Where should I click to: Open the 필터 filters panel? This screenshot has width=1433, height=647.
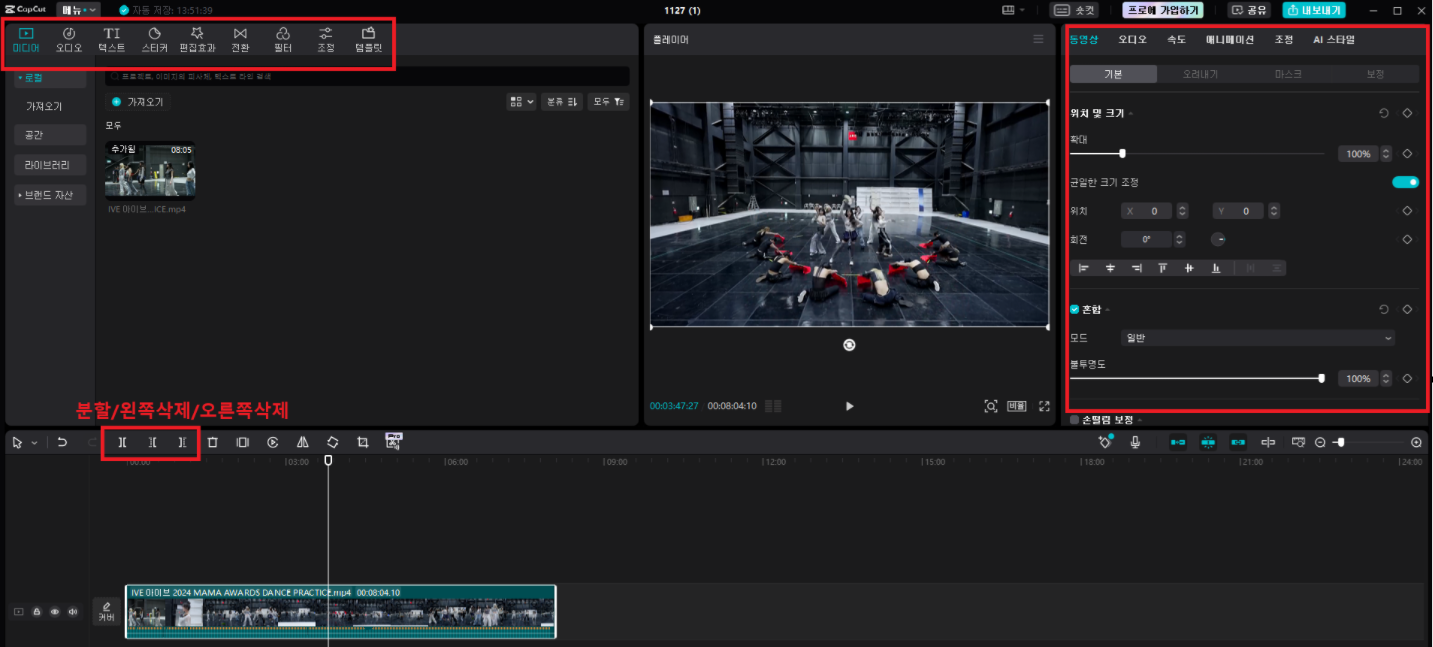283,40
